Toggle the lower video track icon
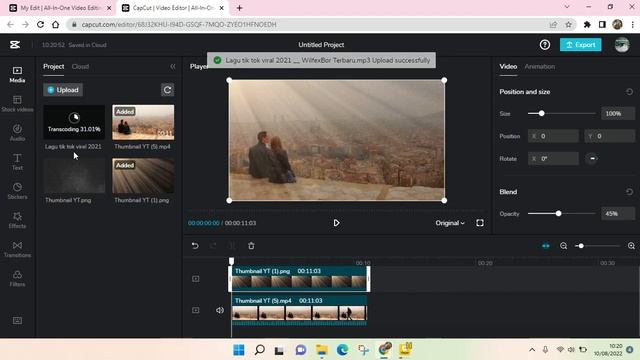The width and height of the screenshot is (640, 360). 196,310
